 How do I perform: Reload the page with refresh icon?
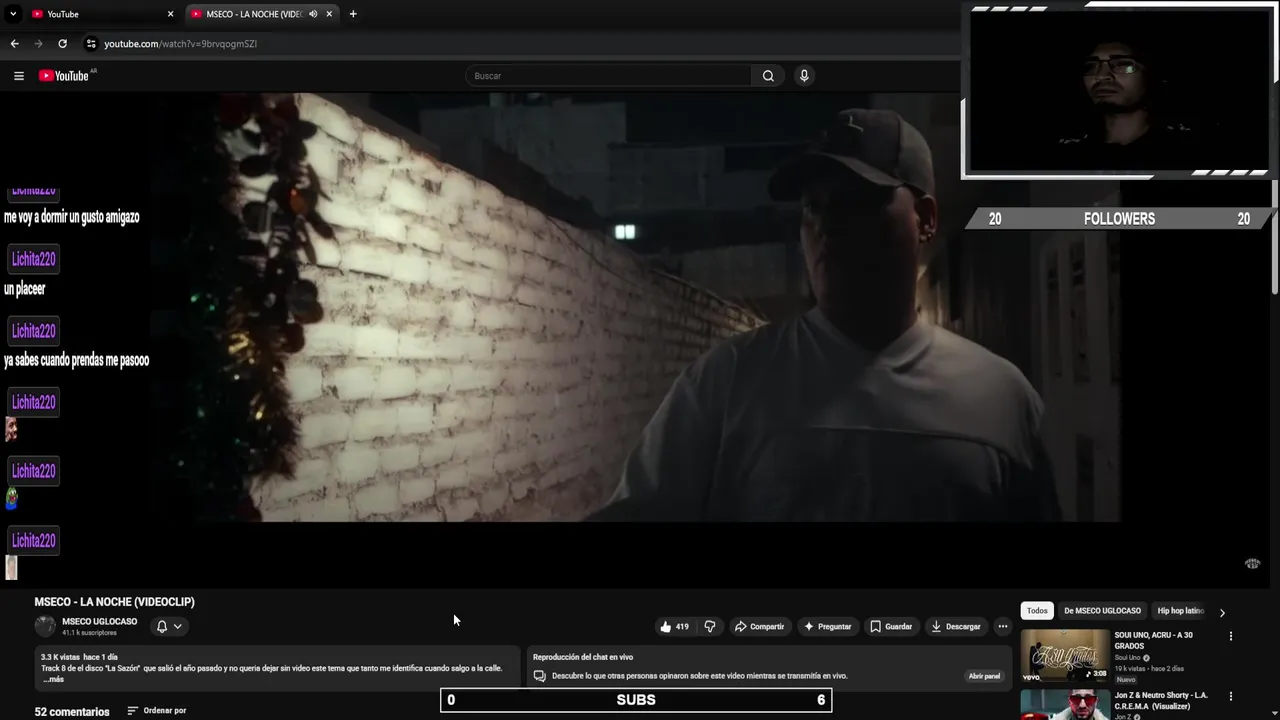tap(62, 44)
